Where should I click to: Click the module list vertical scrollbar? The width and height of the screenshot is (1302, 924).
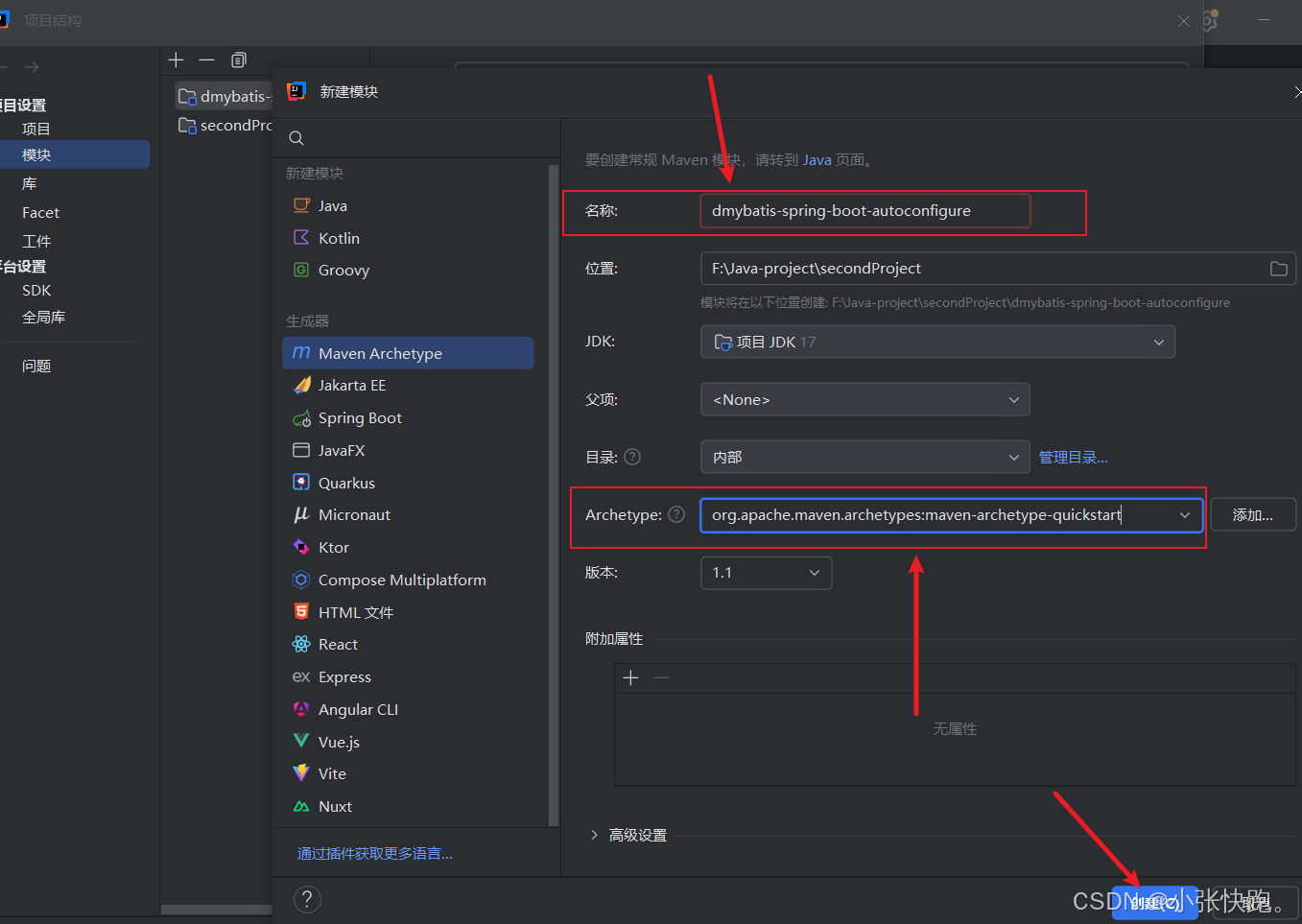[x=553, y=494]
